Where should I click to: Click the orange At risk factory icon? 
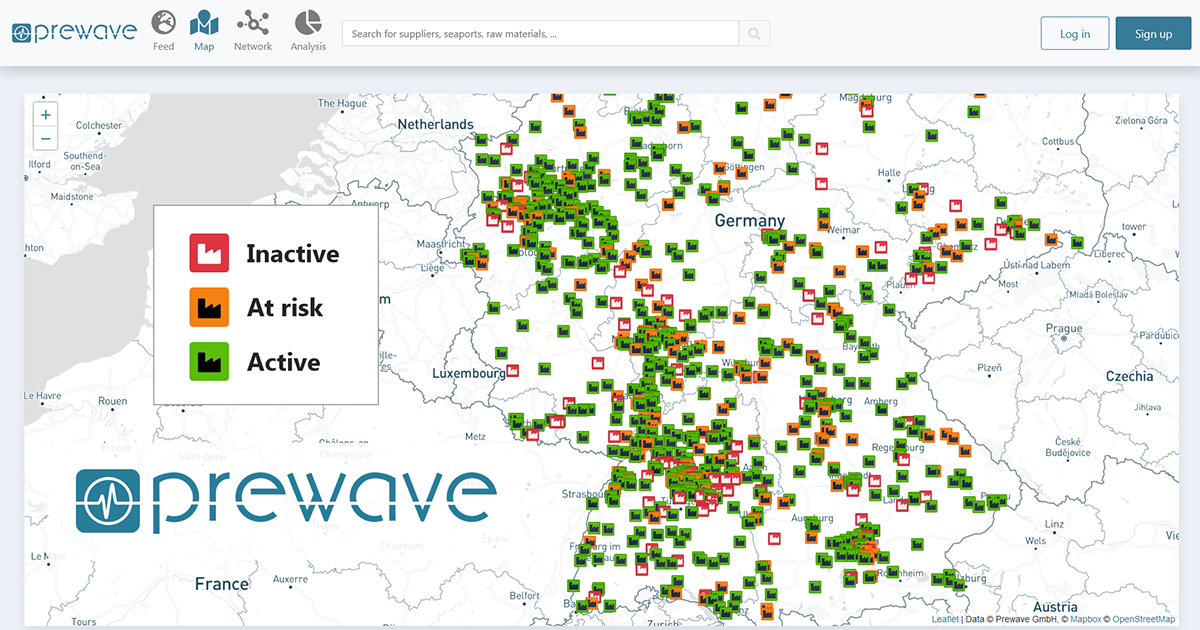pos(210,307)
